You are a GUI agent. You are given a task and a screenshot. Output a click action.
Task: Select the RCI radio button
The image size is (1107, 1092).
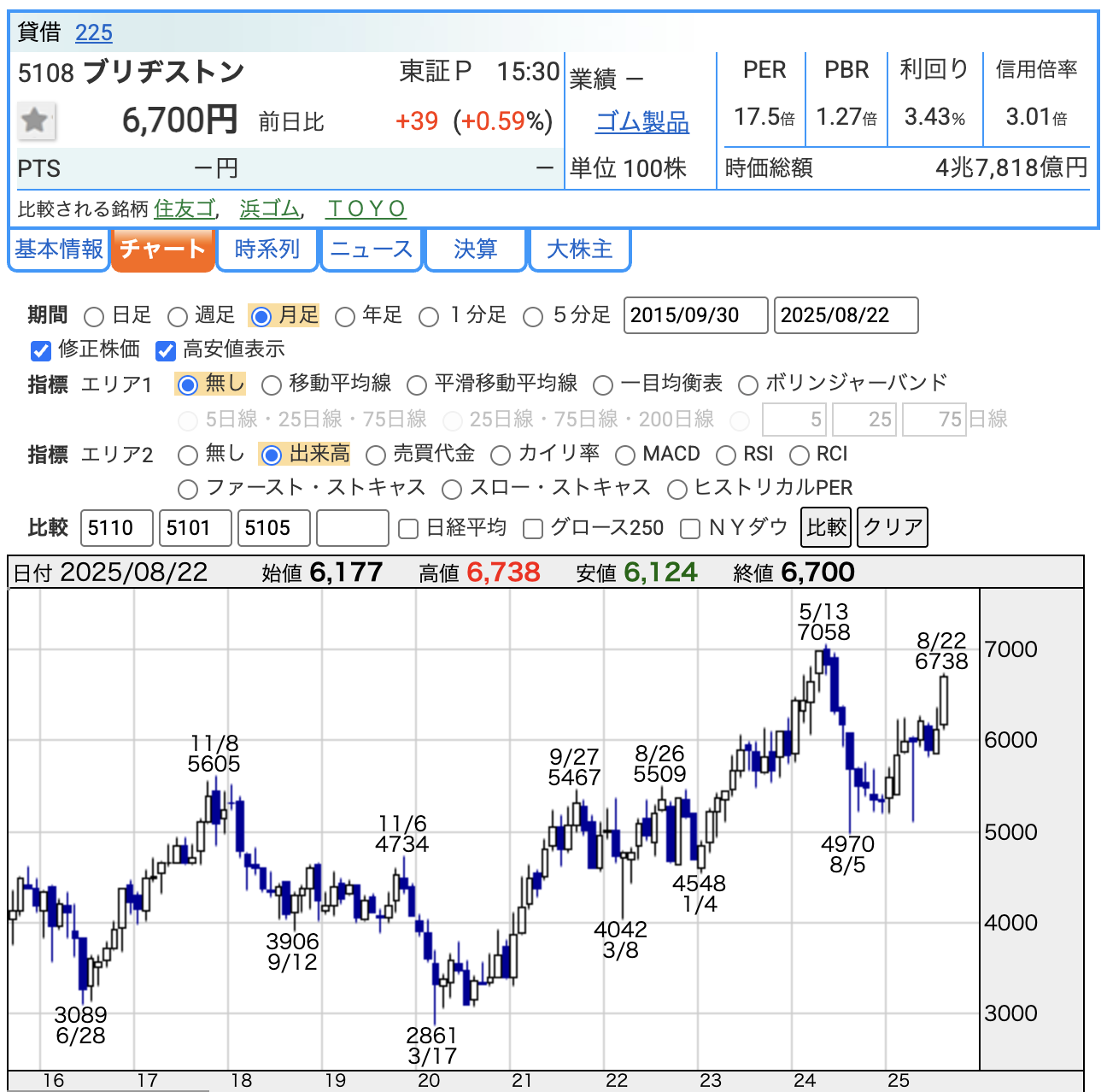799,455
